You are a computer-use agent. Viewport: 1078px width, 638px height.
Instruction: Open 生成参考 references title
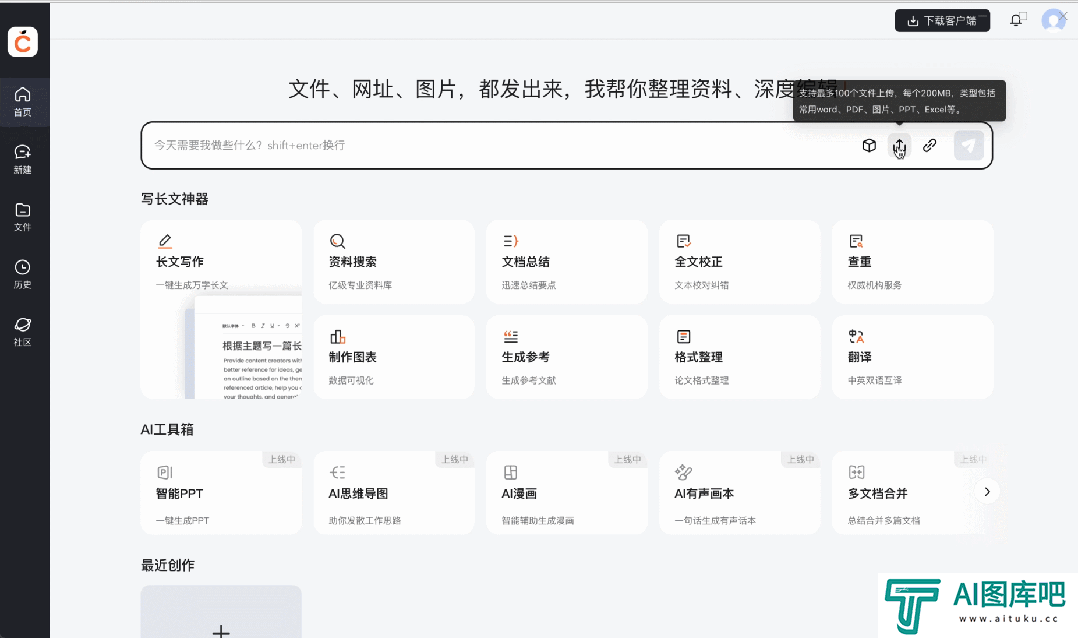[x=526, y=357]
